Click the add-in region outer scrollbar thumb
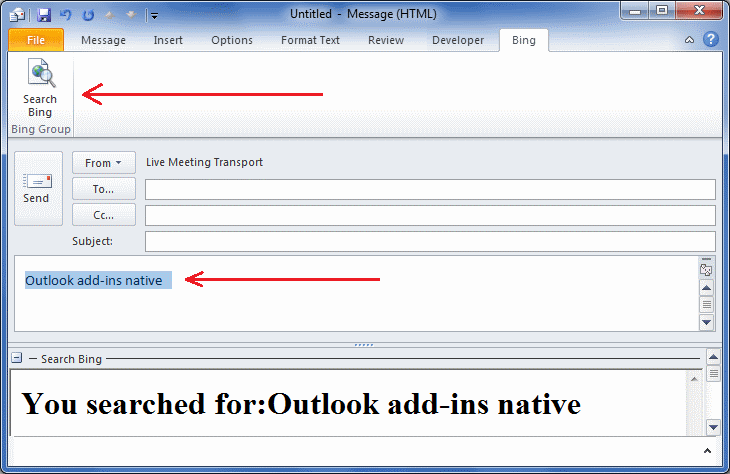 coord(713,373)
